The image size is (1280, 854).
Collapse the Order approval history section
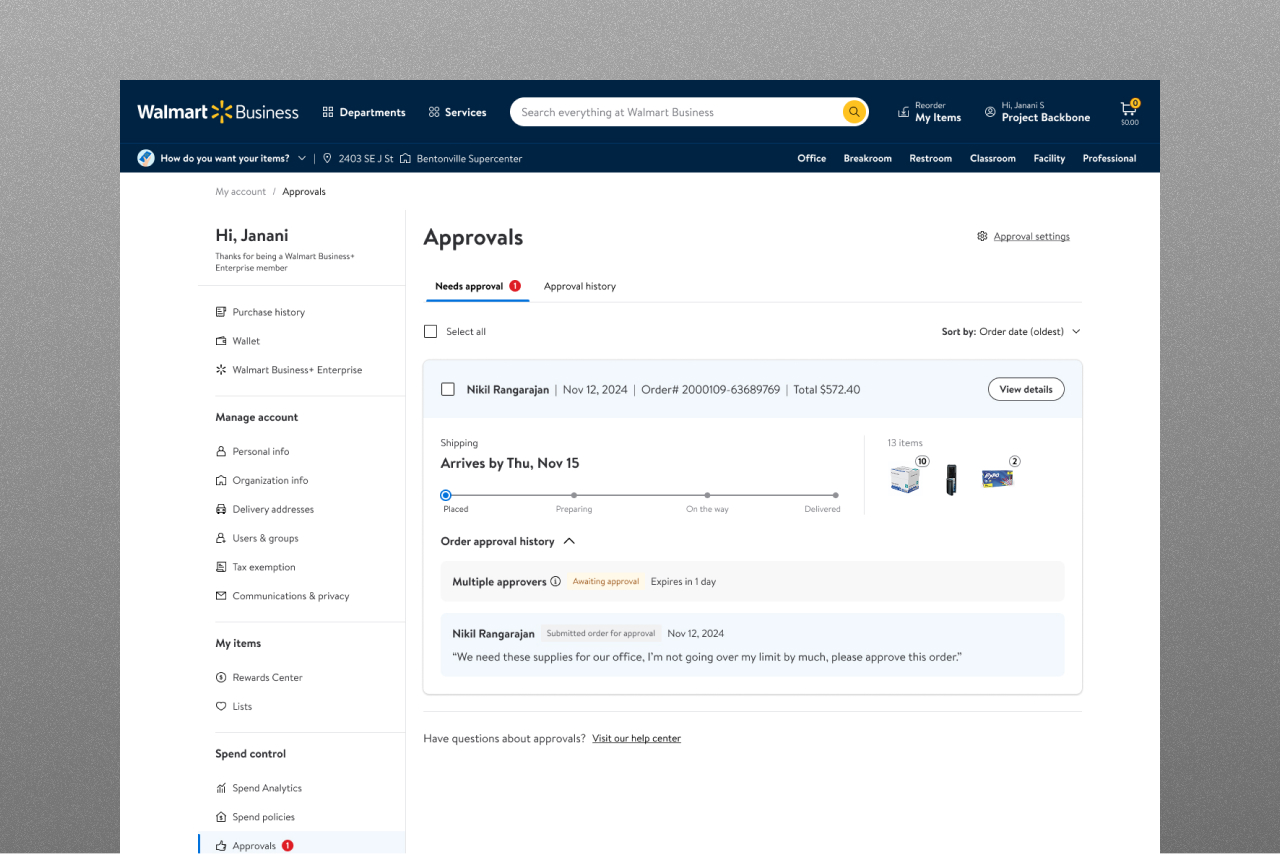pyautogui.click(x=569, y=541)
